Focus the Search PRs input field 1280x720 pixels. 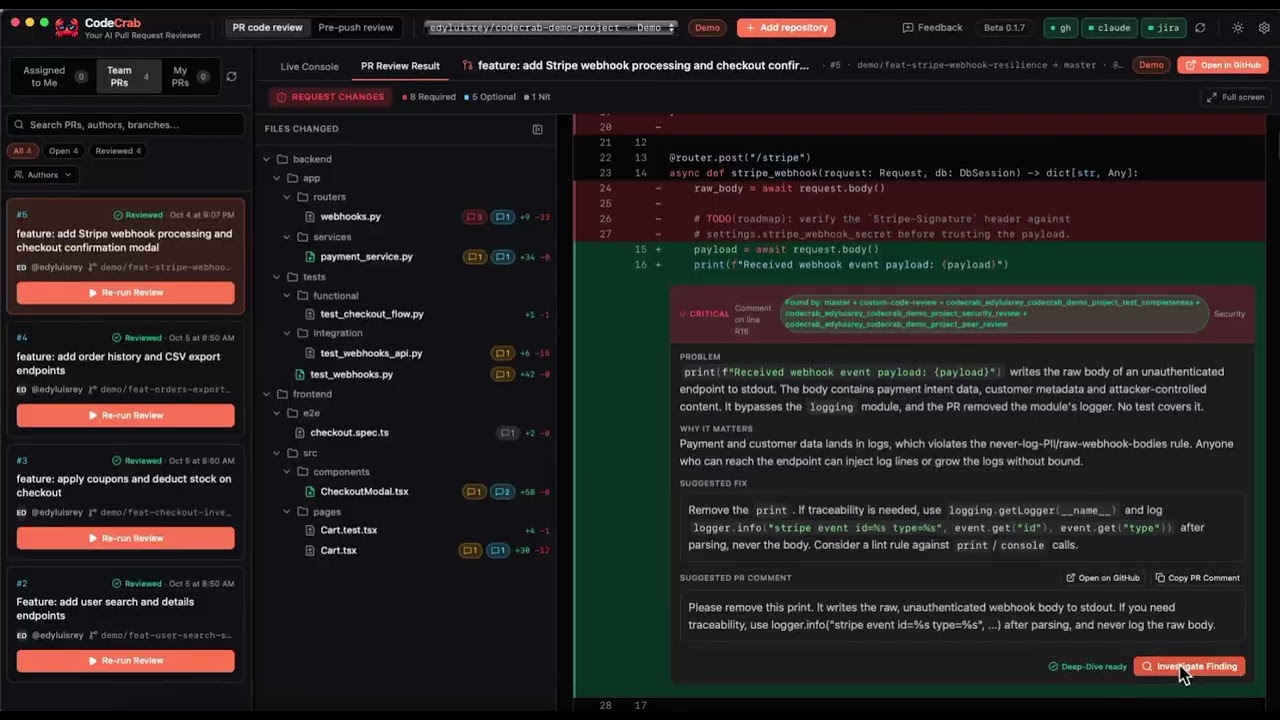126,125
